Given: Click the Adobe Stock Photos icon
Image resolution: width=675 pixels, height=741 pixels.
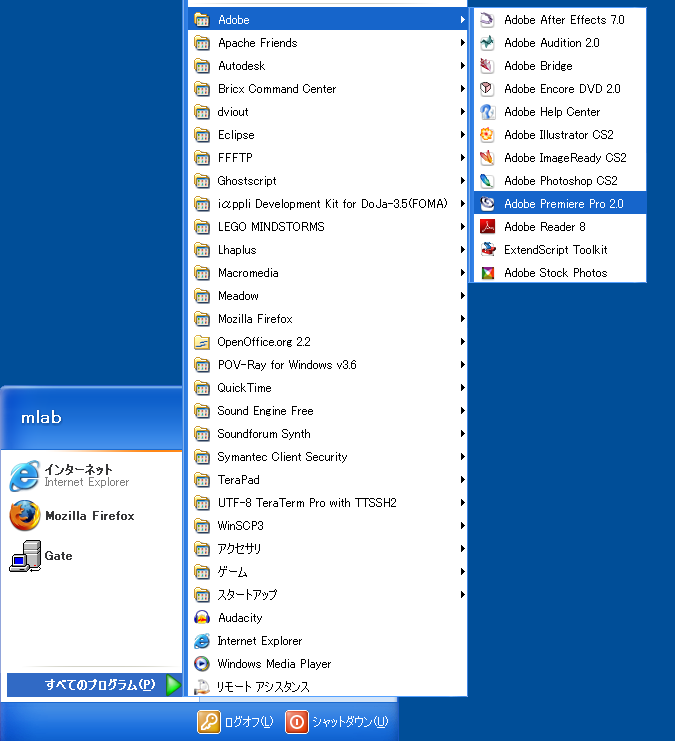Looking at the screenshot, I should [487, 273].
